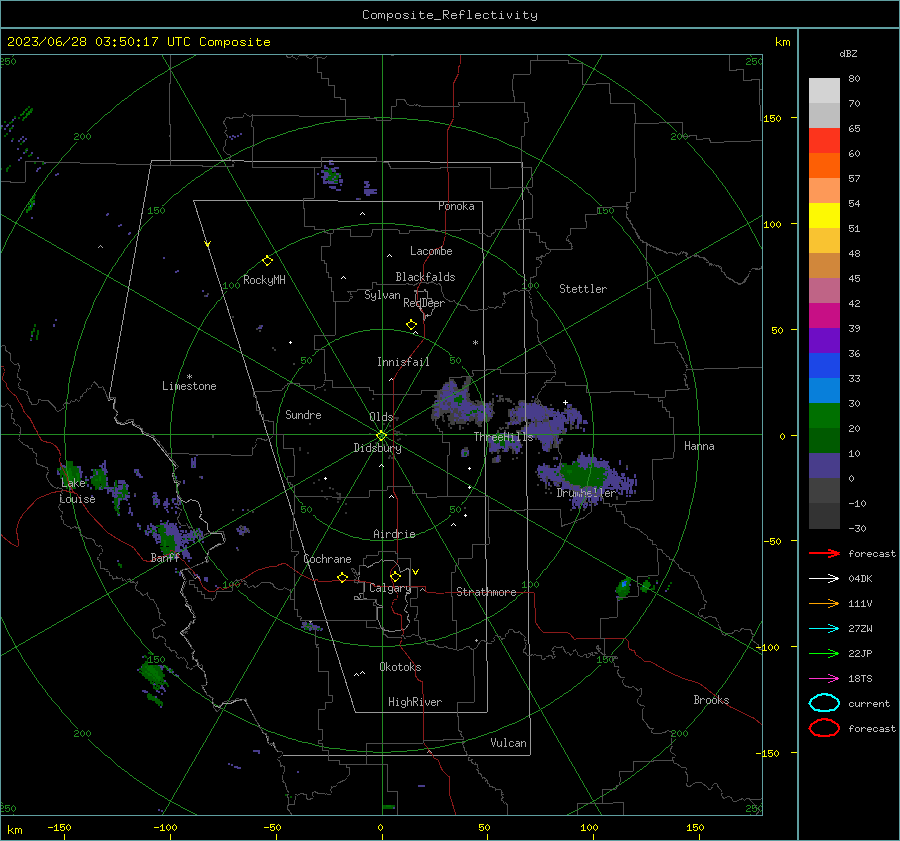Click the Didsbury label
Viewport: 900px width, 841px height.
[377, 448]
